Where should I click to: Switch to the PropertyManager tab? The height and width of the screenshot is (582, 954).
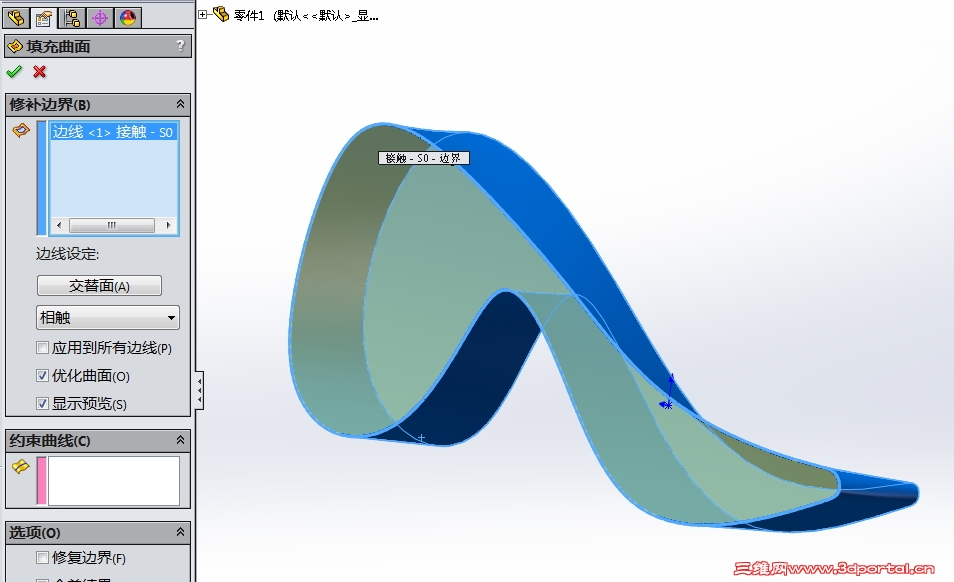tap(44, 18)
